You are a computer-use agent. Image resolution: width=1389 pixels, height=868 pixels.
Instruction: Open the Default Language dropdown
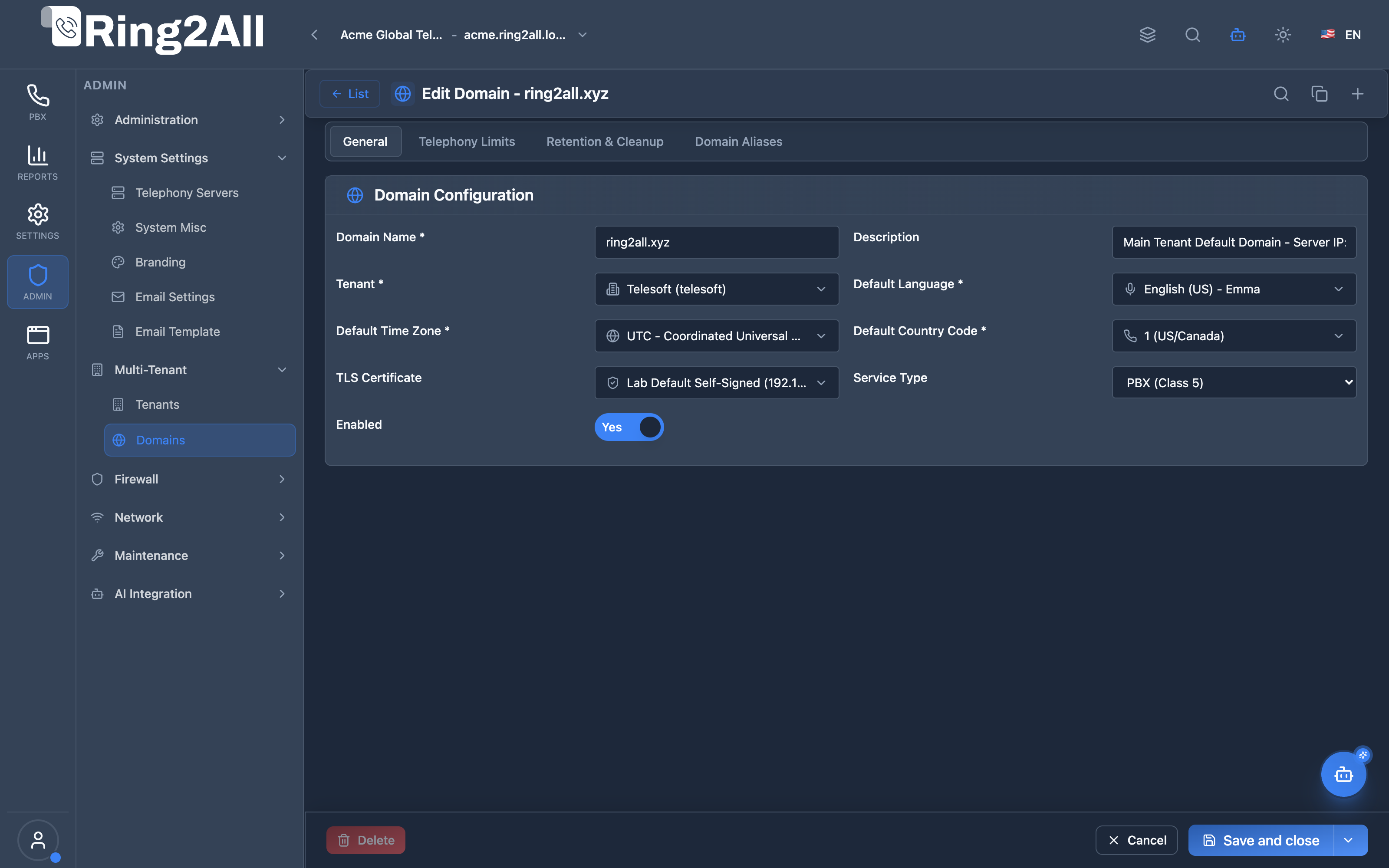point(1234,289)
